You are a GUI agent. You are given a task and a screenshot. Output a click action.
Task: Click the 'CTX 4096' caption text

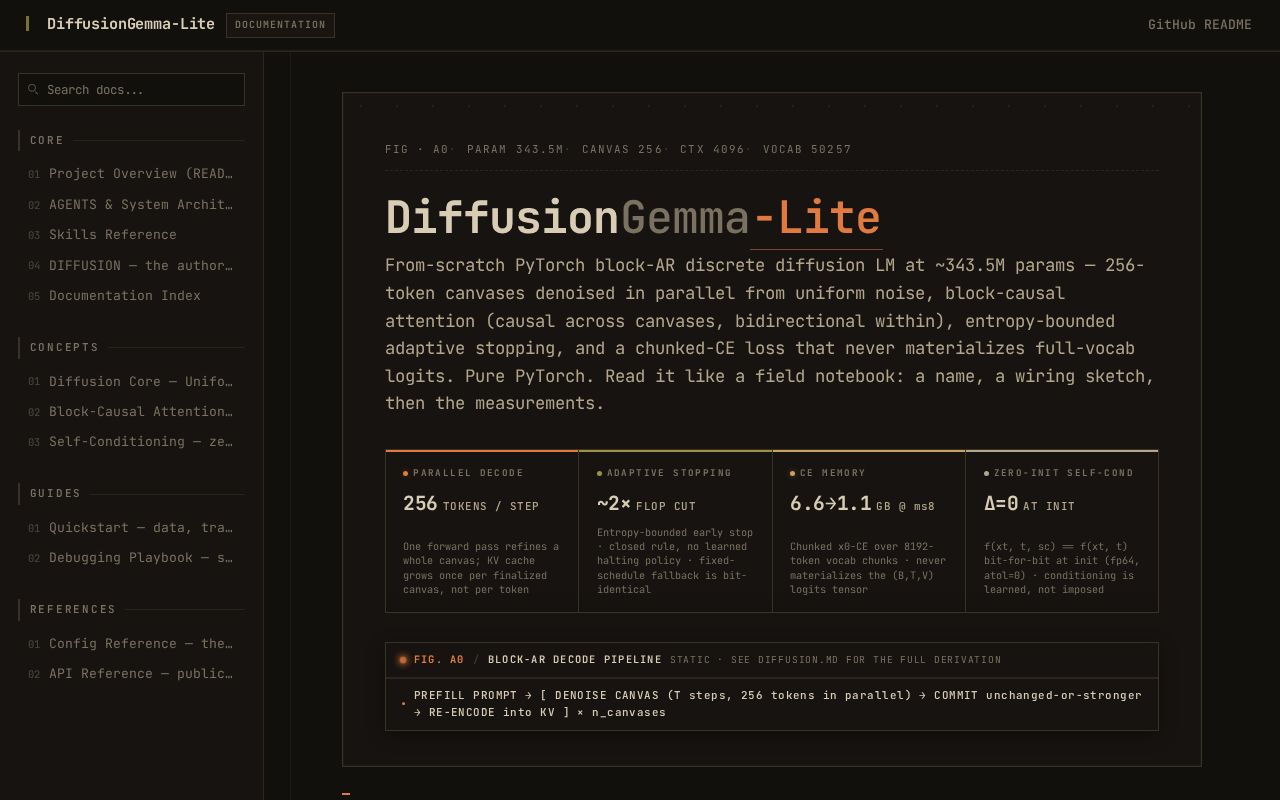click(x=712, y=150)
